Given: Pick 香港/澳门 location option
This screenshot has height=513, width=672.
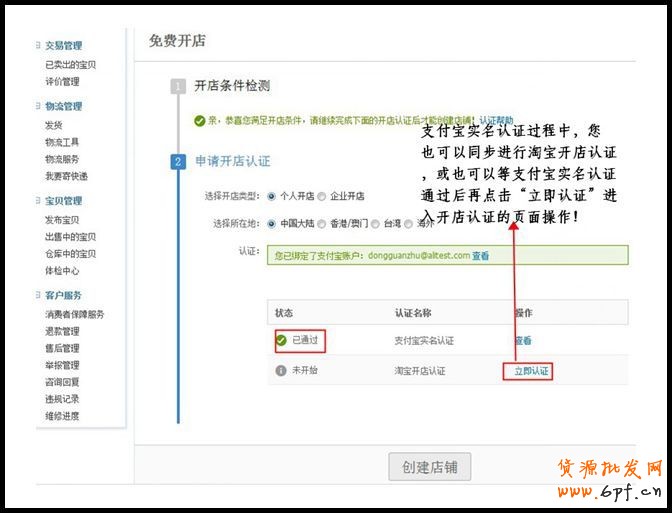Looking at the screenshot, I should pyautogui.click(x=322, y=224).
